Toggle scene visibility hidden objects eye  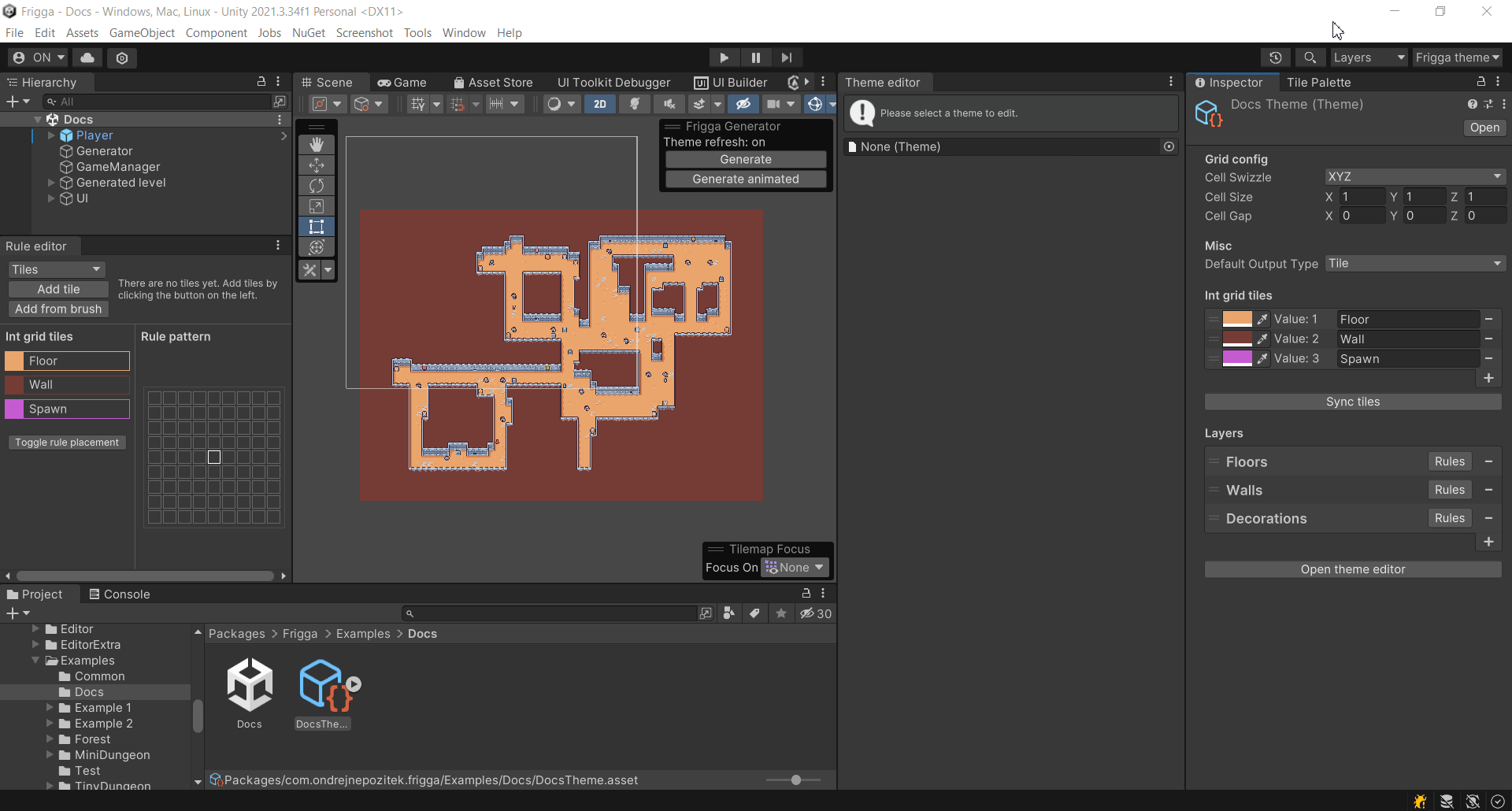pyautogui.click(x=743, y=104)
